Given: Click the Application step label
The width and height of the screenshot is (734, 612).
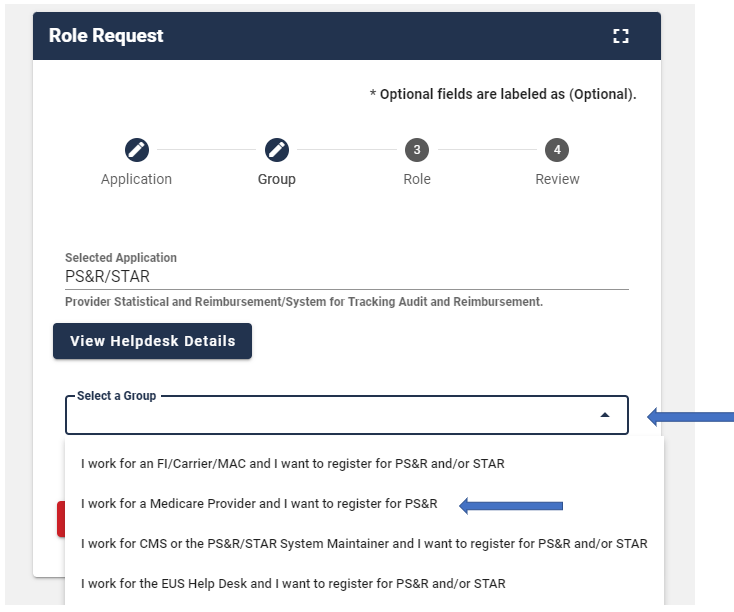Looking at the screenshot, I should (136, 179).
